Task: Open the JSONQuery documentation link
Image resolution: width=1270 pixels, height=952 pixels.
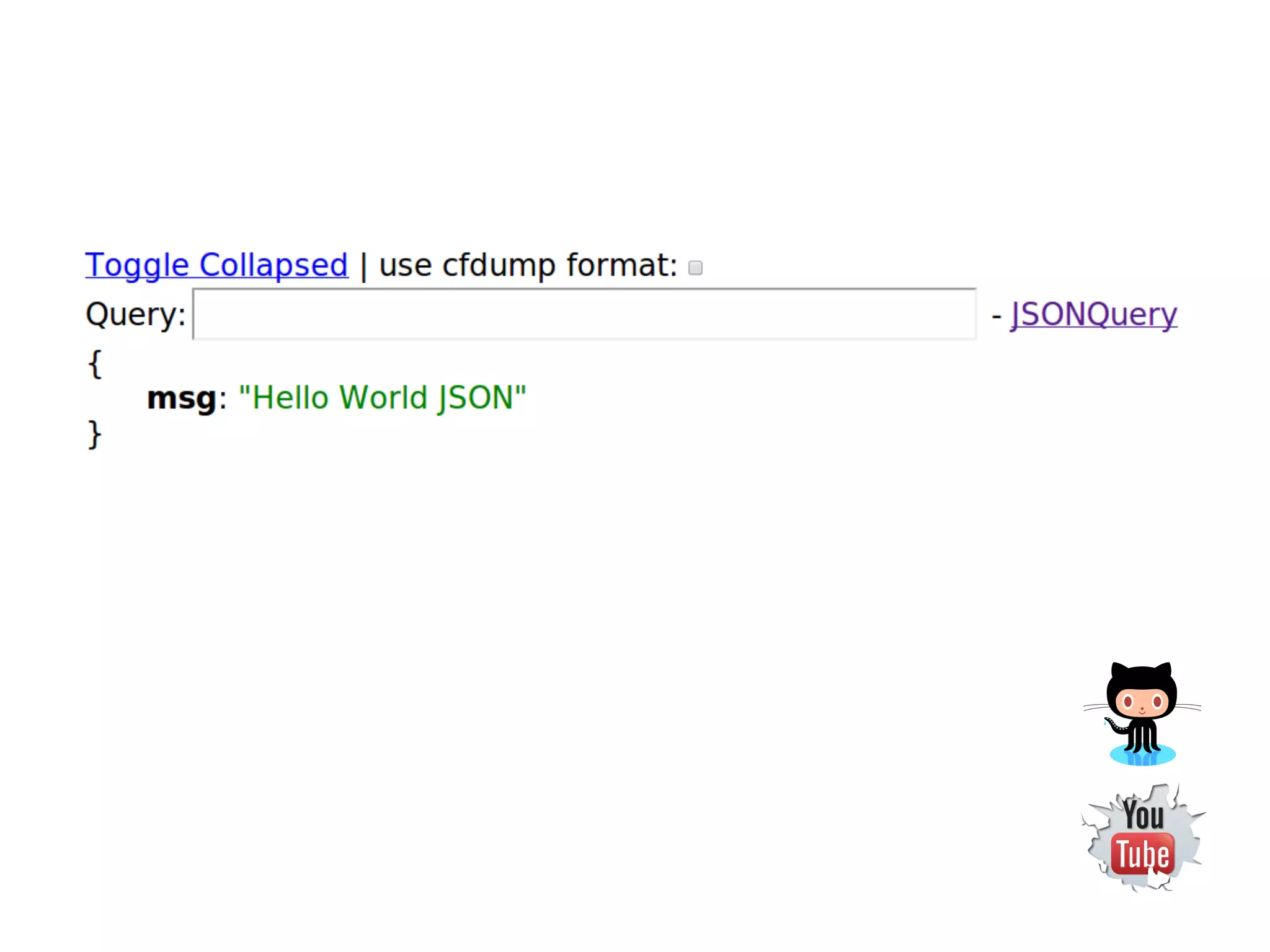Action: pyautogui.click(x=1094, y=314)
